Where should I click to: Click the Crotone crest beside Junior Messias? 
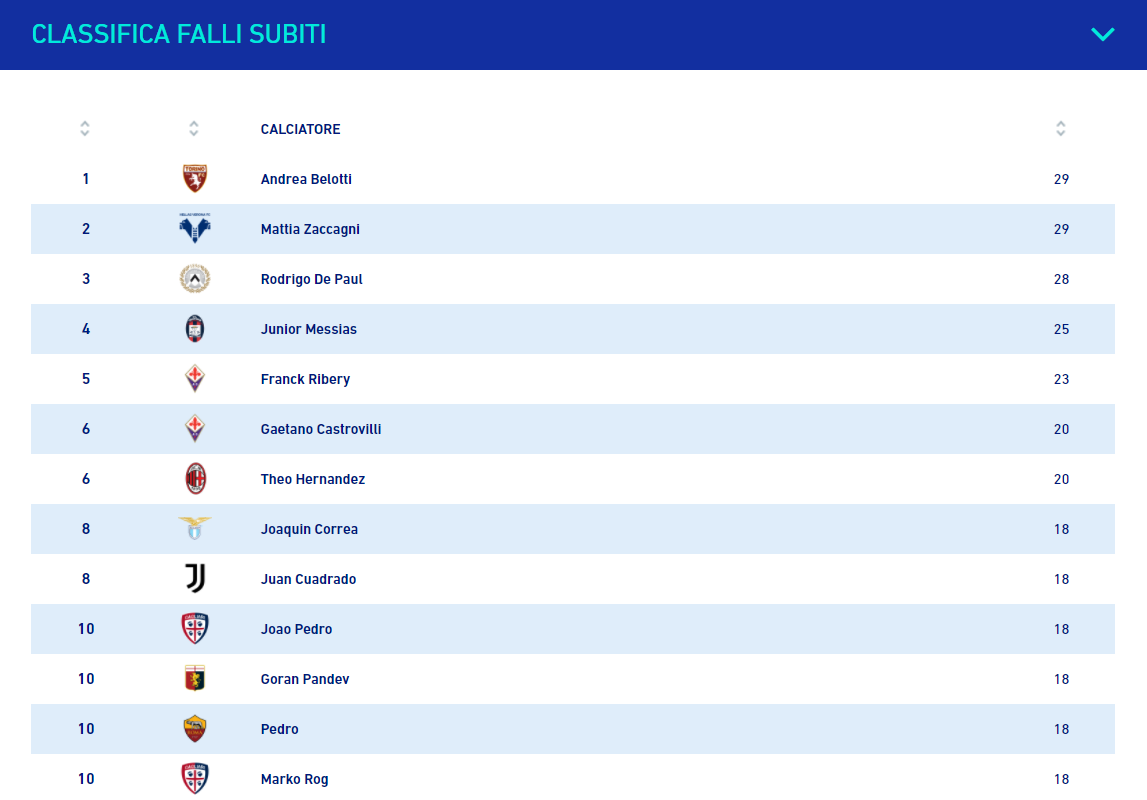(195, 328)
